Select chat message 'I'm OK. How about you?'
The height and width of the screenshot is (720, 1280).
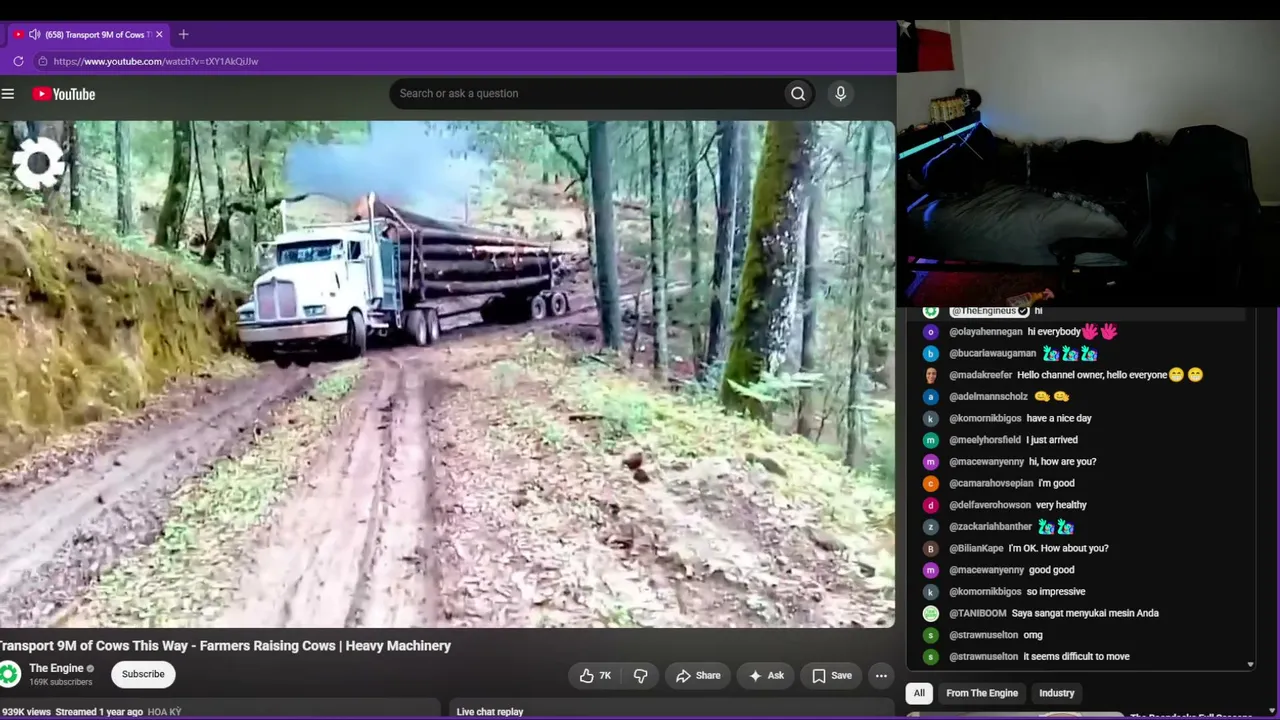point(1058,548)
